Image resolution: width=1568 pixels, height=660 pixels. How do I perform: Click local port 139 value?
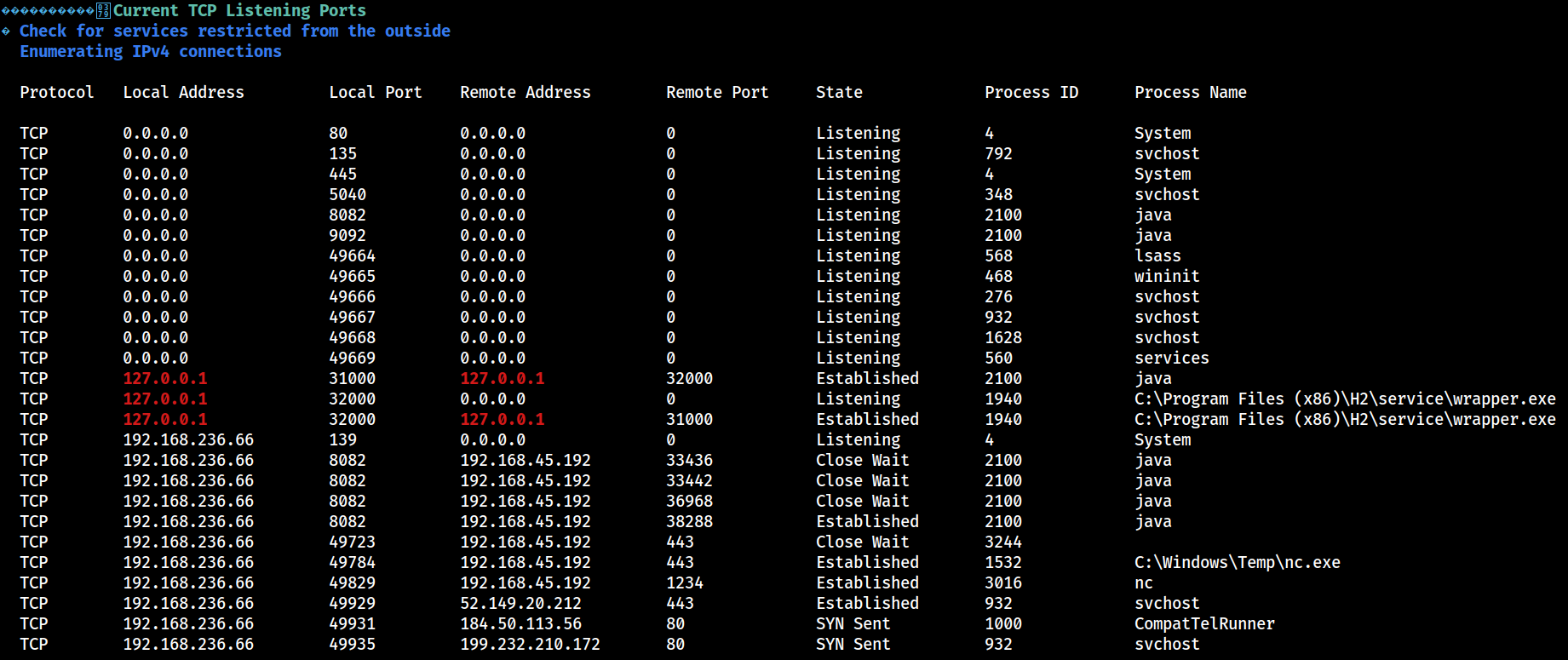[343, 439]
